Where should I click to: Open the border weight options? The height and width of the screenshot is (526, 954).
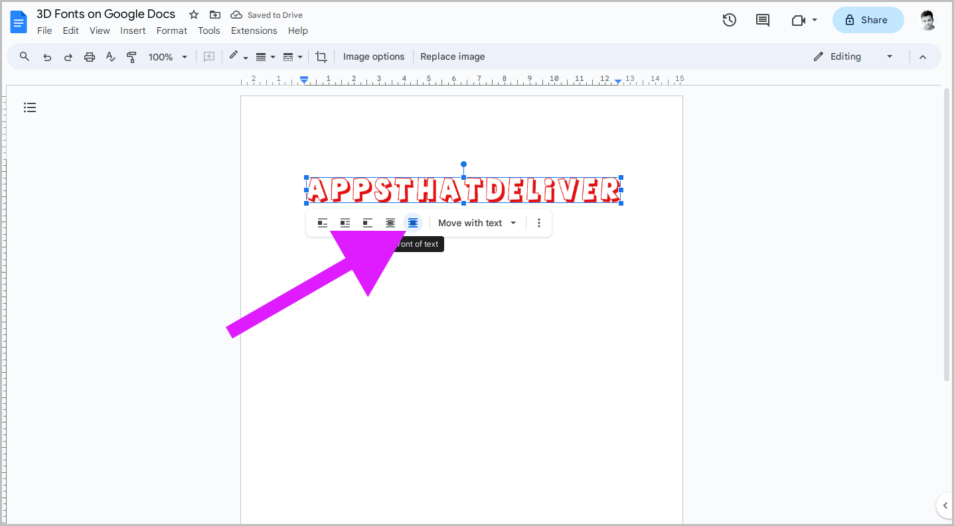point(260,57)
